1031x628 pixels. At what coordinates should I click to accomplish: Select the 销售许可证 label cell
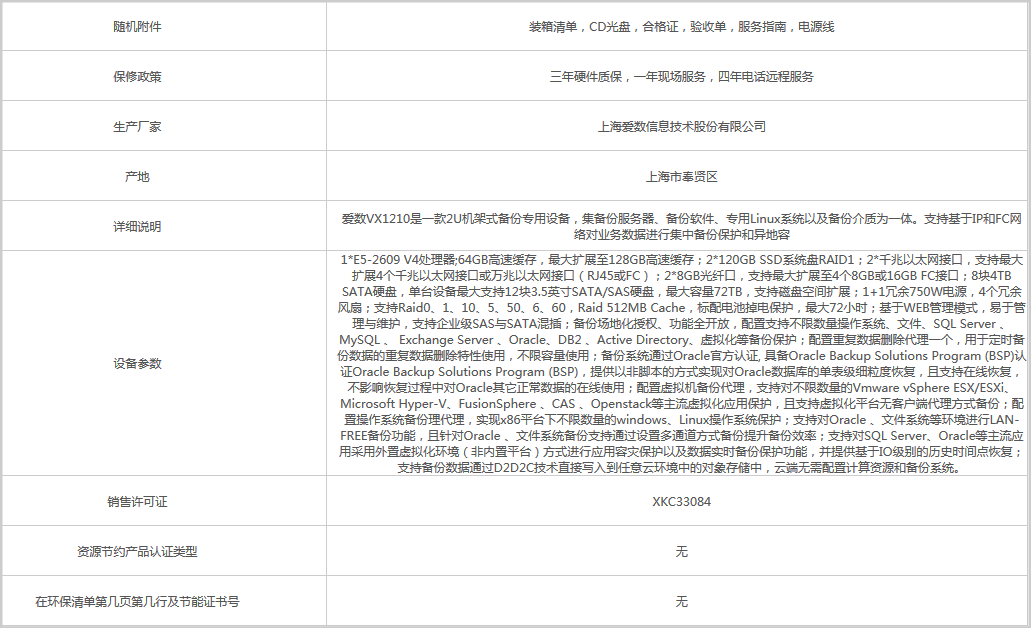pos(164,501)
